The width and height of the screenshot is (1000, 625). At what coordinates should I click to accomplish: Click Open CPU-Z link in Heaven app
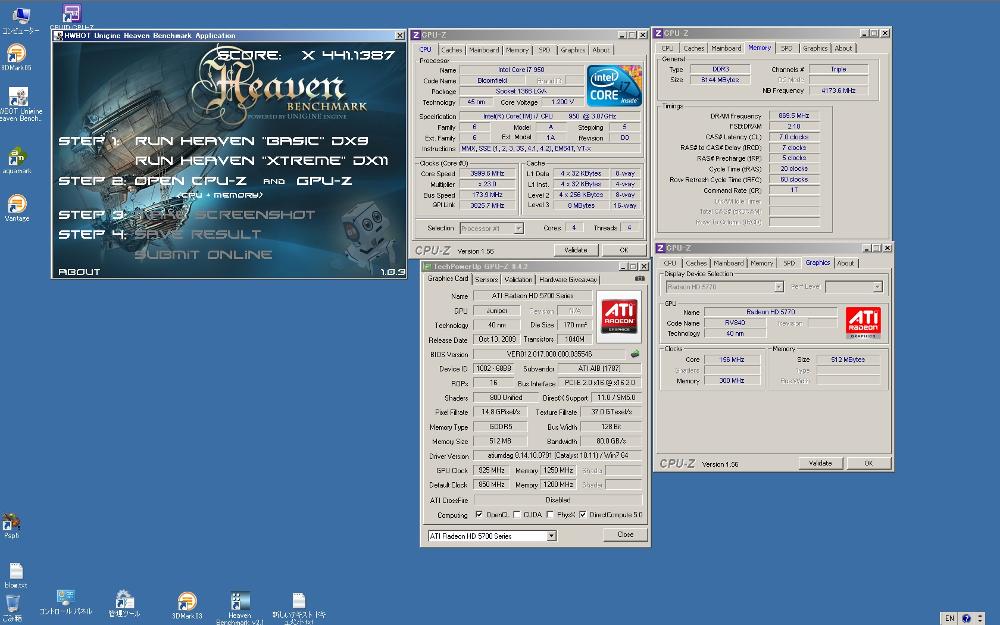tap(190, 181)
